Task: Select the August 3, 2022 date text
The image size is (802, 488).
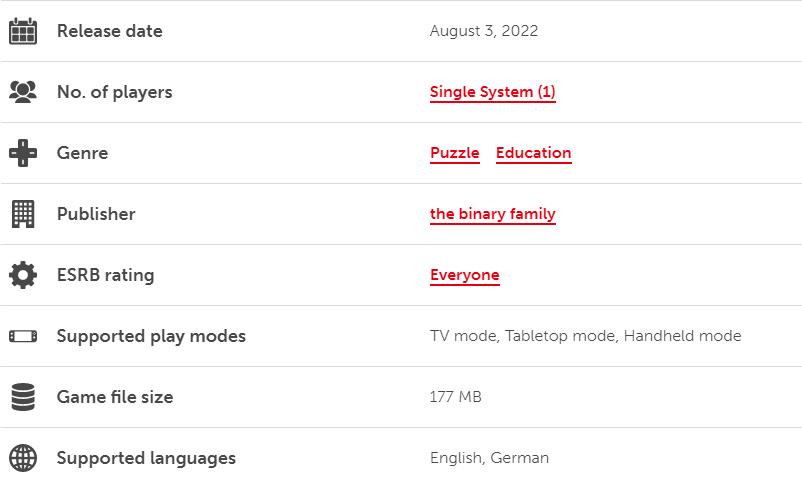Action: (x=484, y=31)
